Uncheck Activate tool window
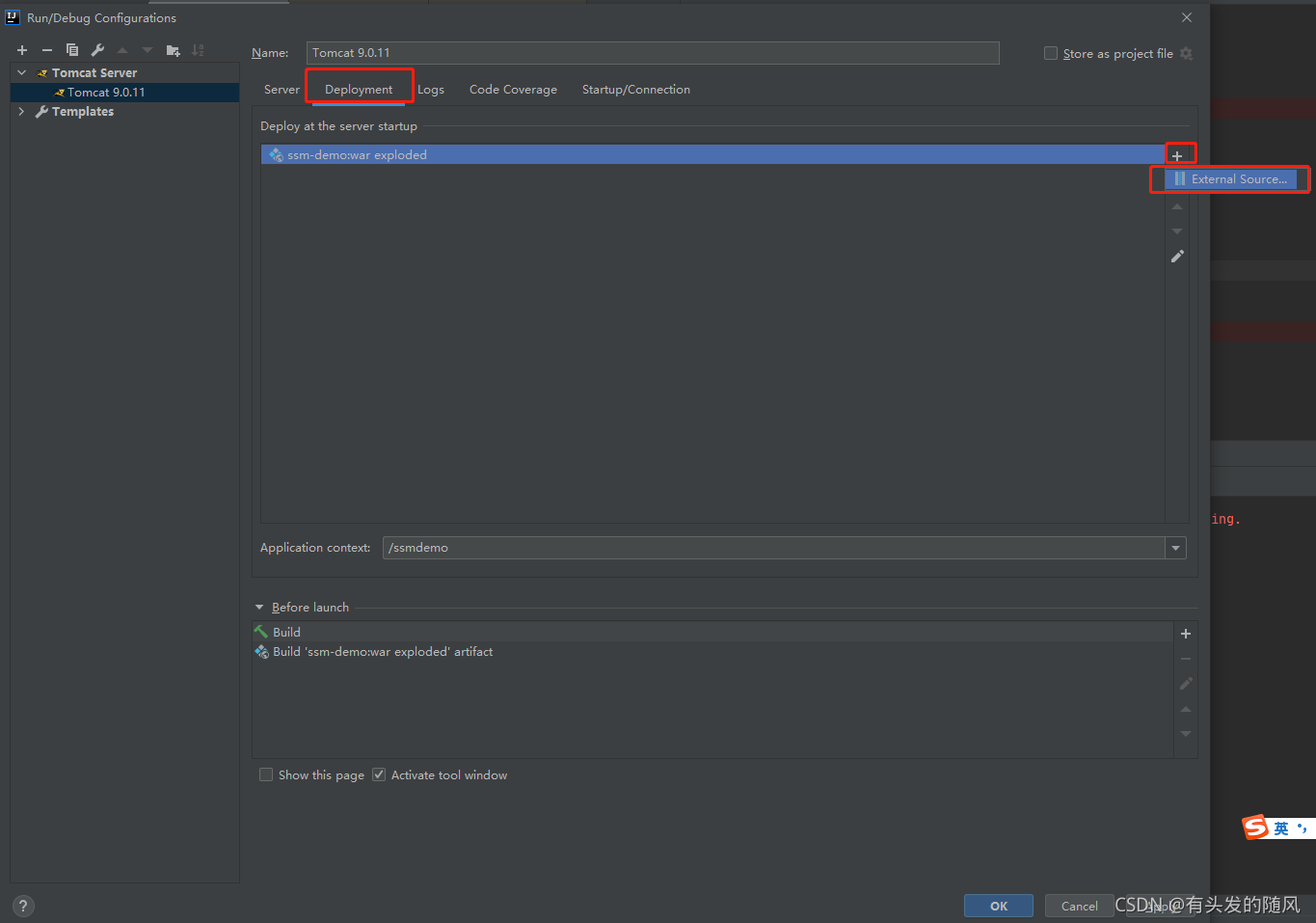 click(379, 775)
